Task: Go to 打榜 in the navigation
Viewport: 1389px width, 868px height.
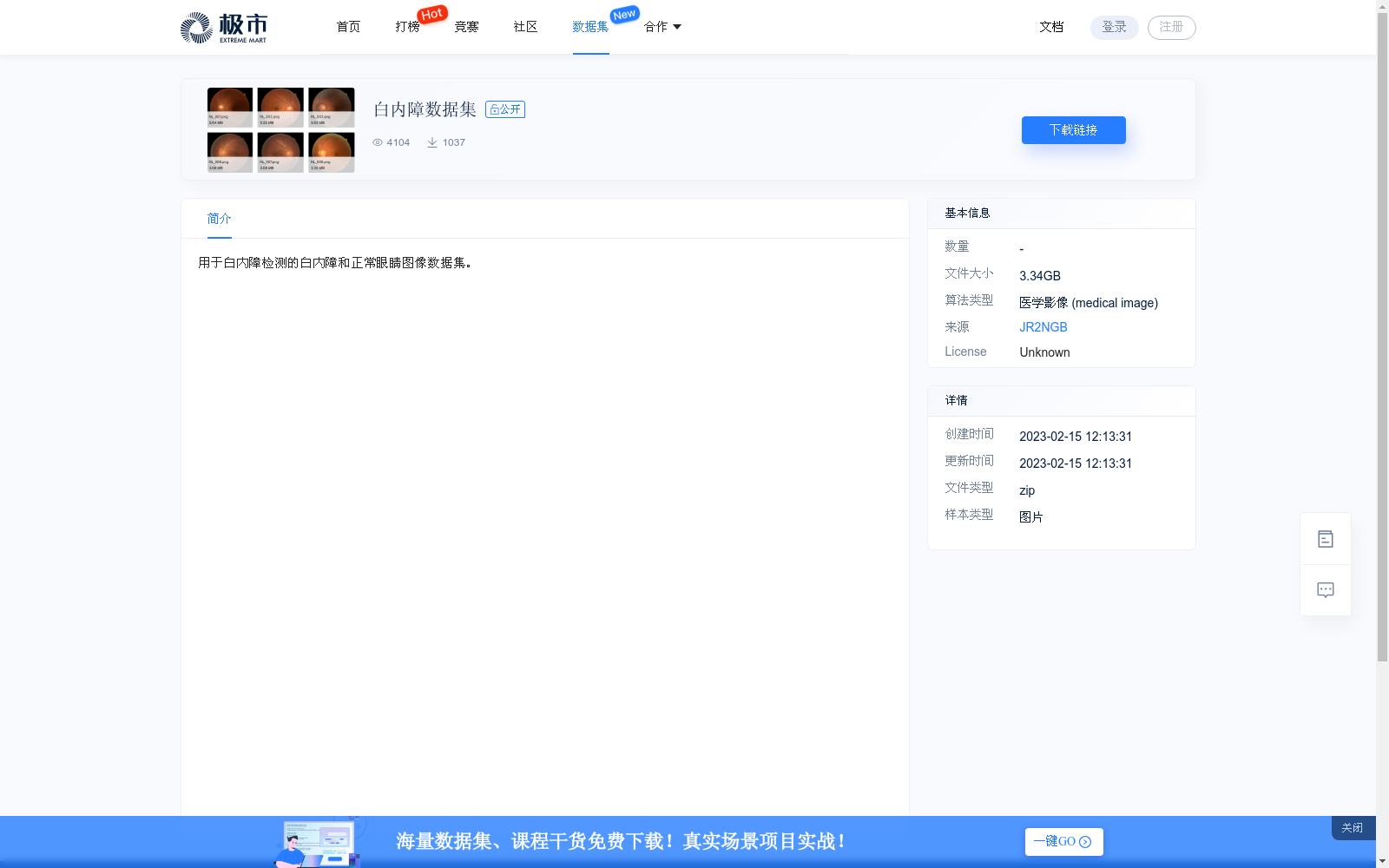Action: click(x=407, y=27)
